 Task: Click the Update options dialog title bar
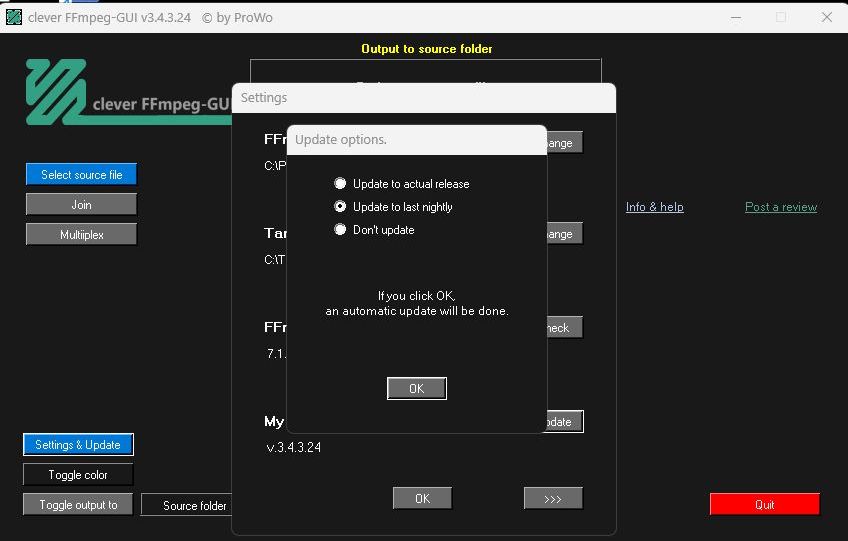[416, 140]
